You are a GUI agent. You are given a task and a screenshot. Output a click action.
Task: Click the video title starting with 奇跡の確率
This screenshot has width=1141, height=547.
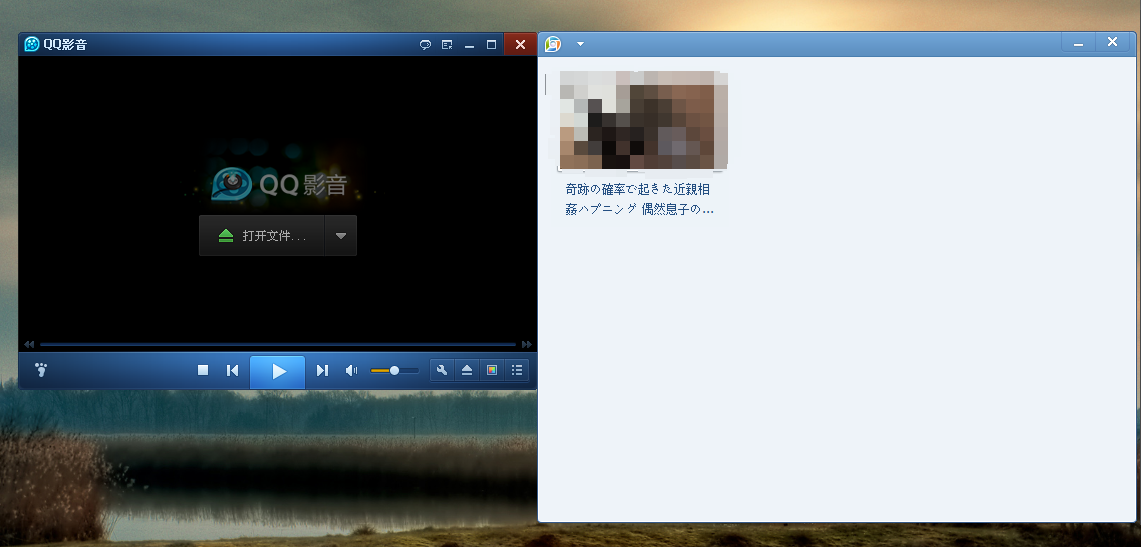[x=640, y=199]
